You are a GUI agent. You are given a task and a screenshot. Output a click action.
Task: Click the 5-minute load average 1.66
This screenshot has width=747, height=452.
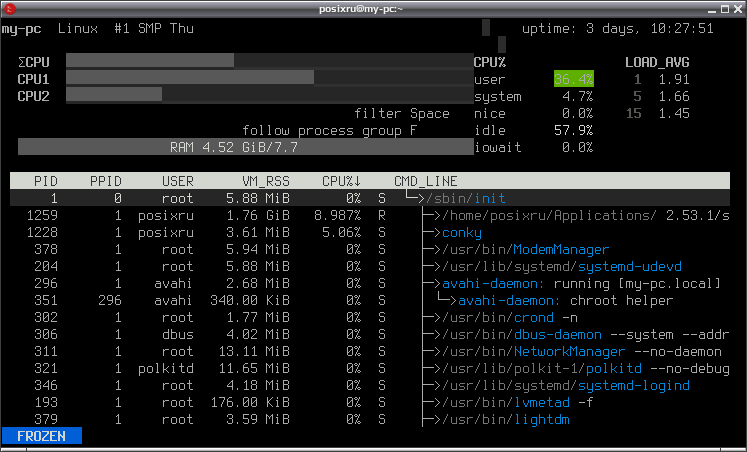pos(674,97)
